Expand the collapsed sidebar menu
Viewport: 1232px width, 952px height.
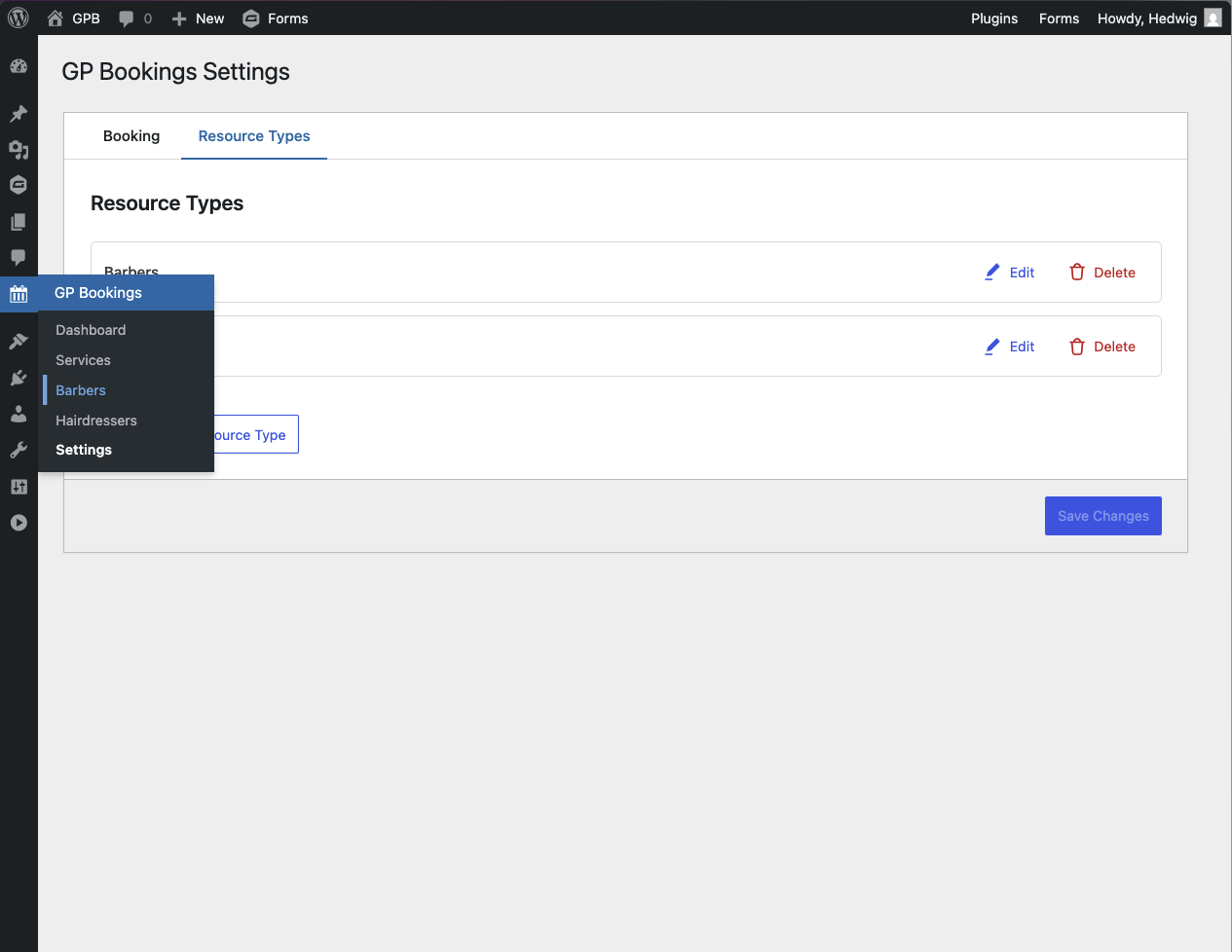pyautogui.click(x=19, y=523)
